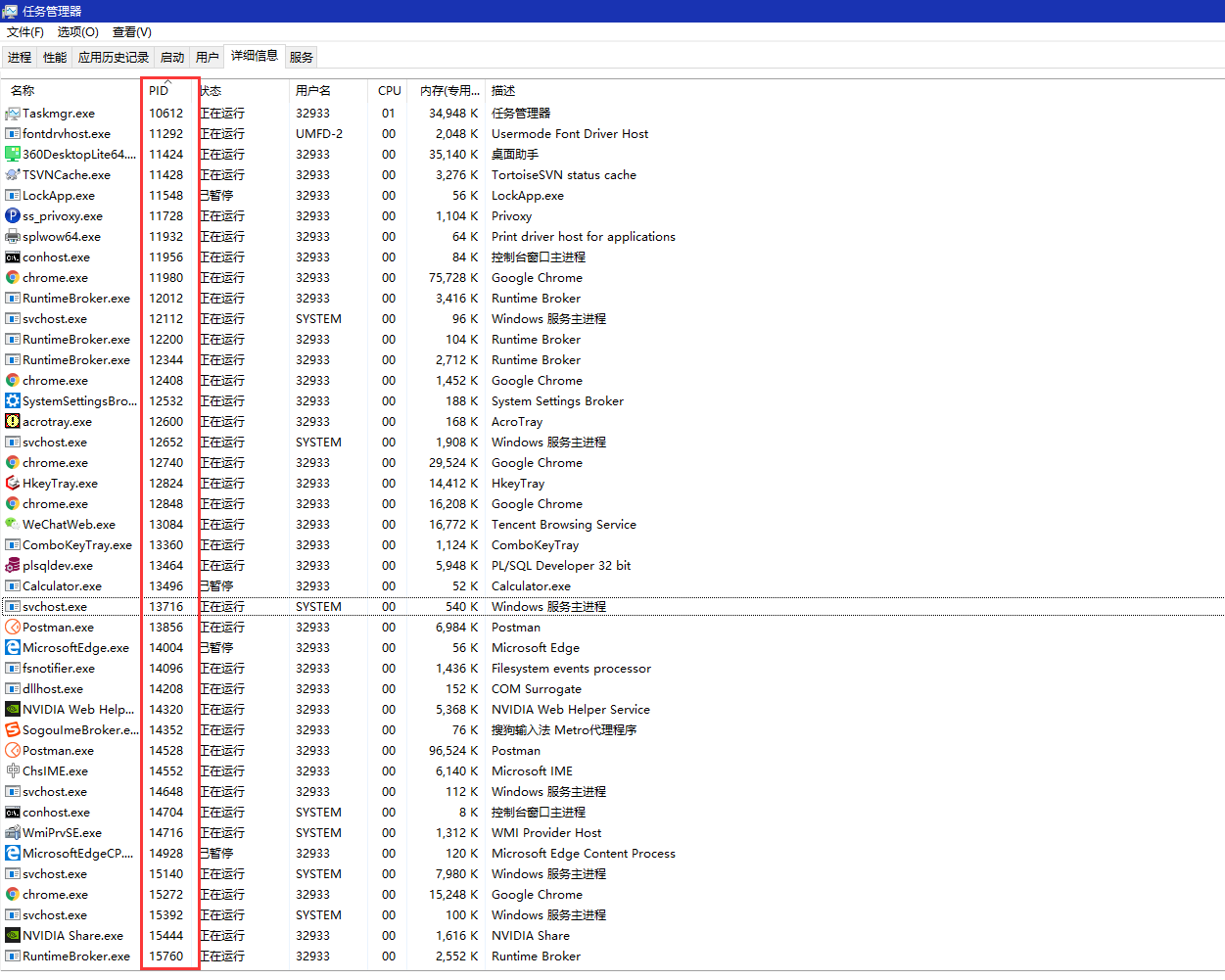Switch to the 服务 tab

tap(302, 58)
